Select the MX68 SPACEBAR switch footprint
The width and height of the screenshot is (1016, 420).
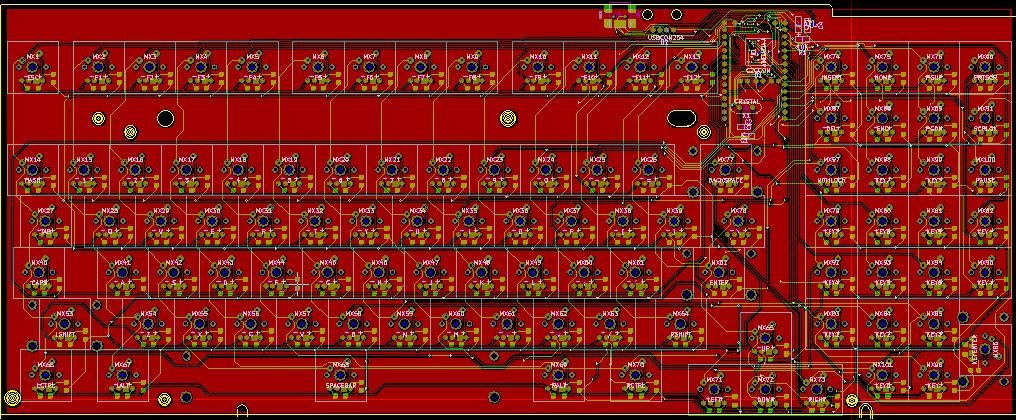click(x=341, y=376)
